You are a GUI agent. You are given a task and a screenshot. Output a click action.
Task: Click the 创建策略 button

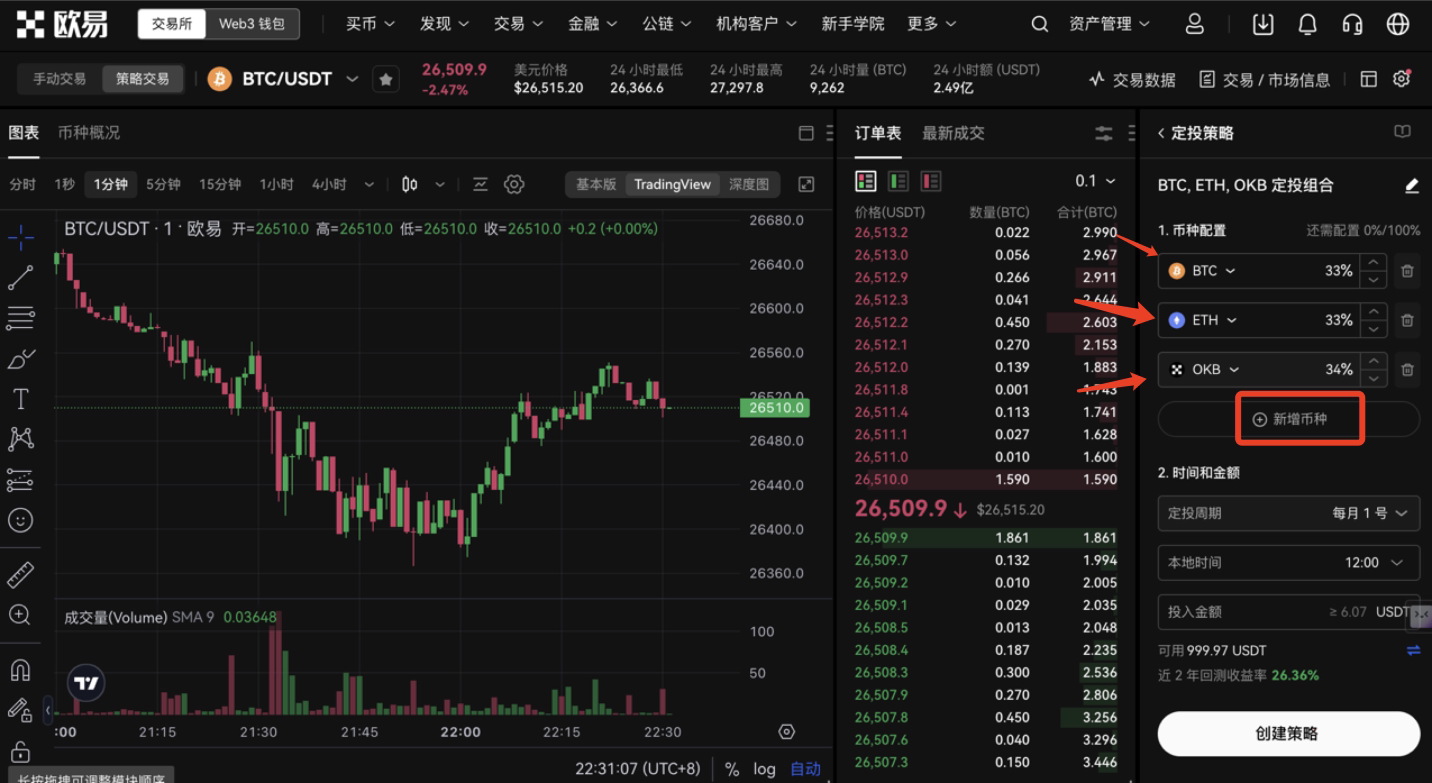[1288, 733]
